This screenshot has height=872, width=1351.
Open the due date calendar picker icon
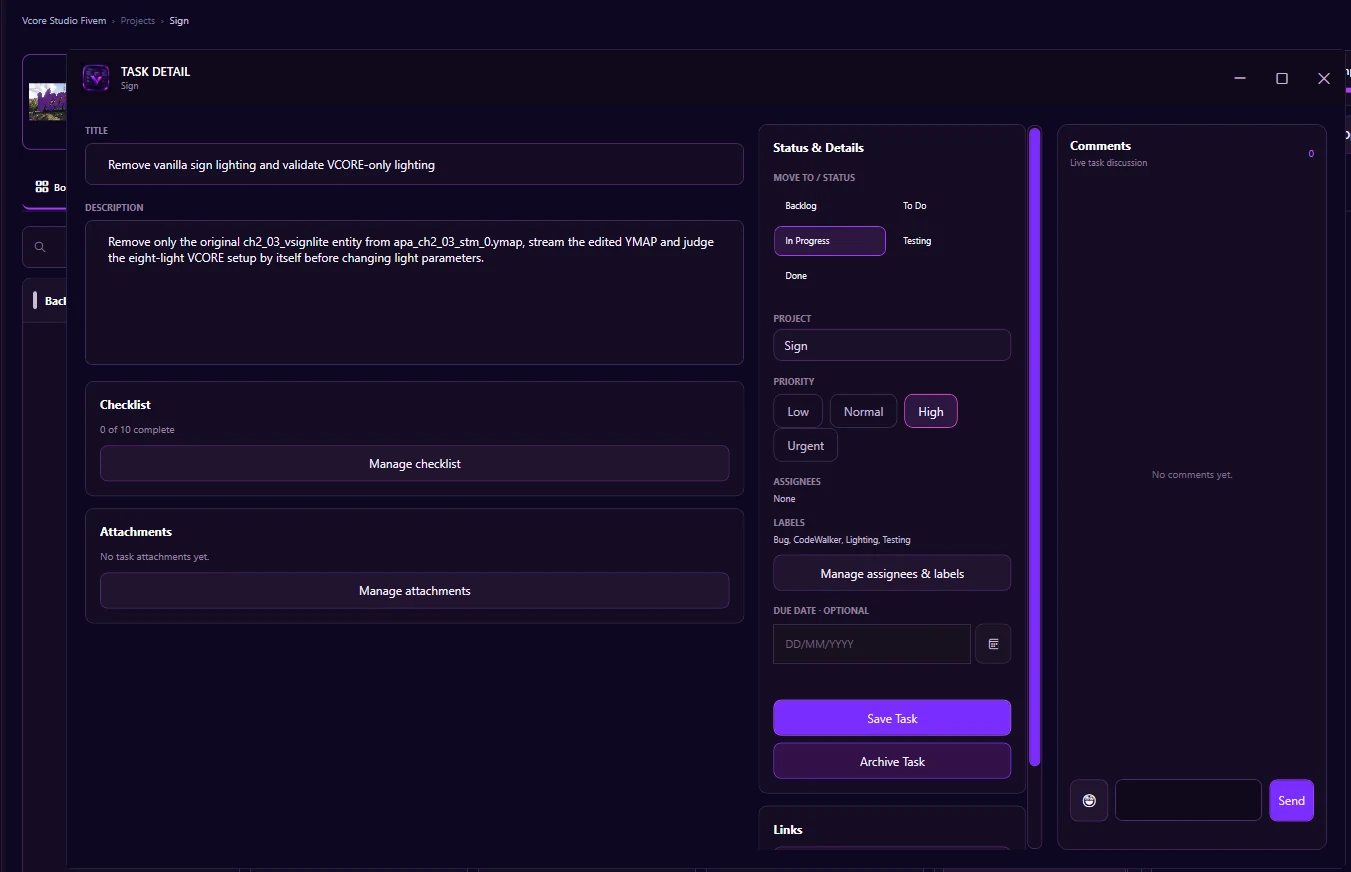click(993, 644)
